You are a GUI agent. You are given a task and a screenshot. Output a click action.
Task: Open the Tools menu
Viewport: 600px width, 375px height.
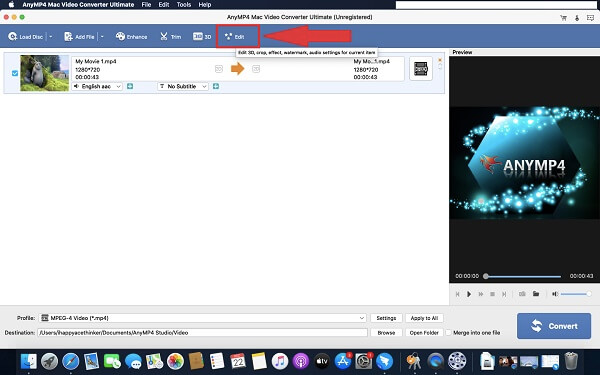[x=184, y=5]
